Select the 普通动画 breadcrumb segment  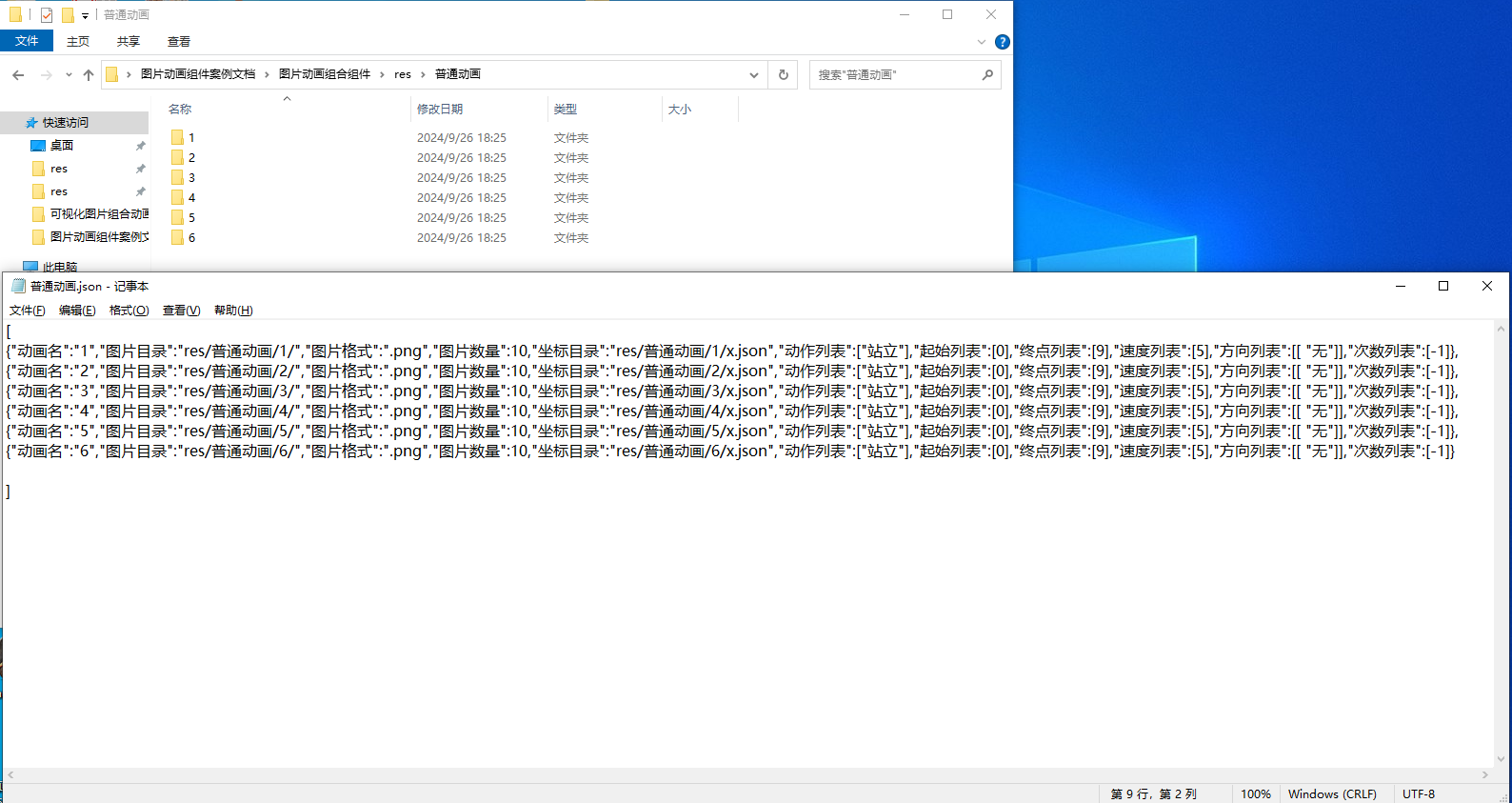(458, 74)
